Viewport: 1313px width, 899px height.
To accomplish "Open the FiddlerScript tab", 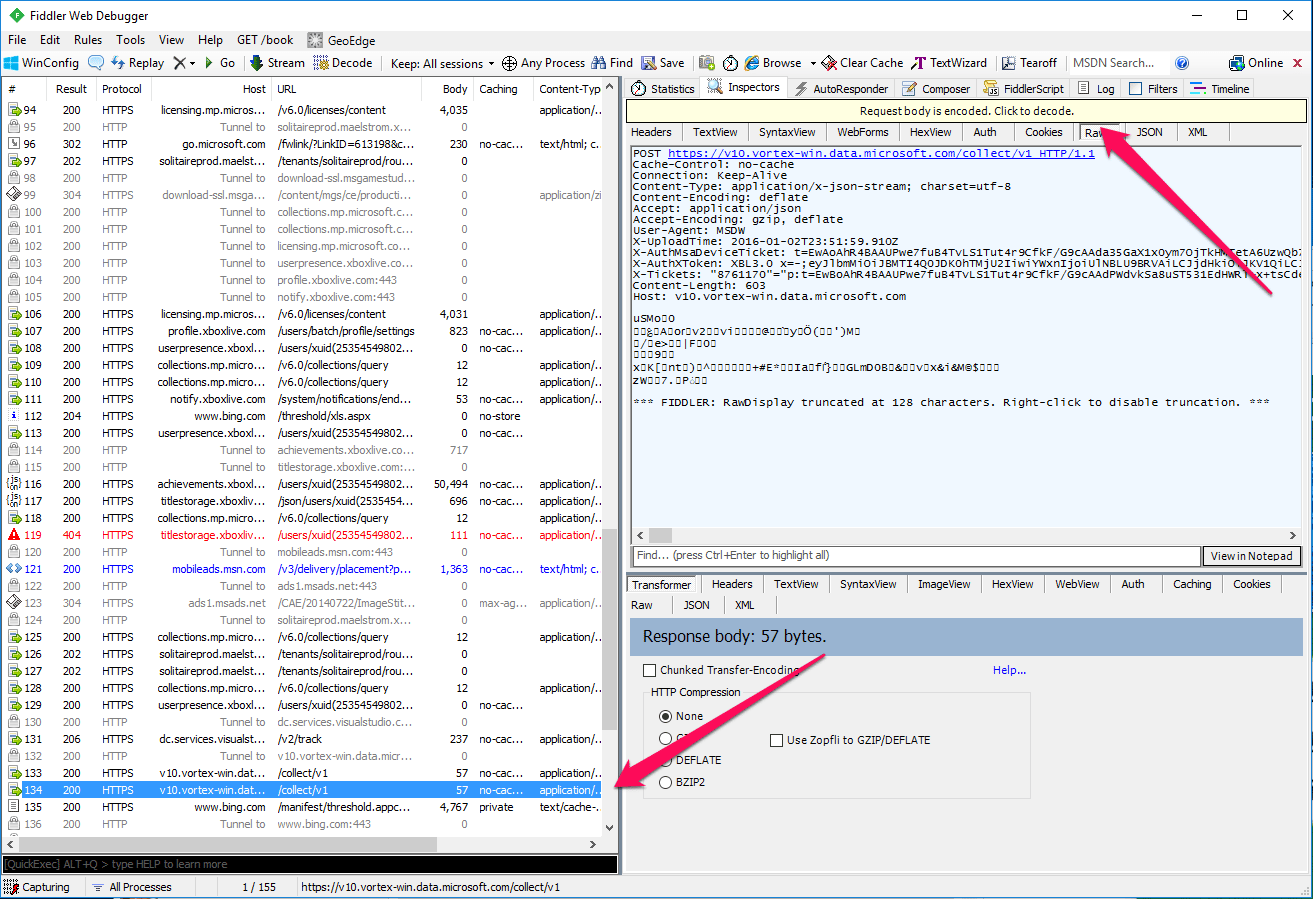I will pos(1023,89).
